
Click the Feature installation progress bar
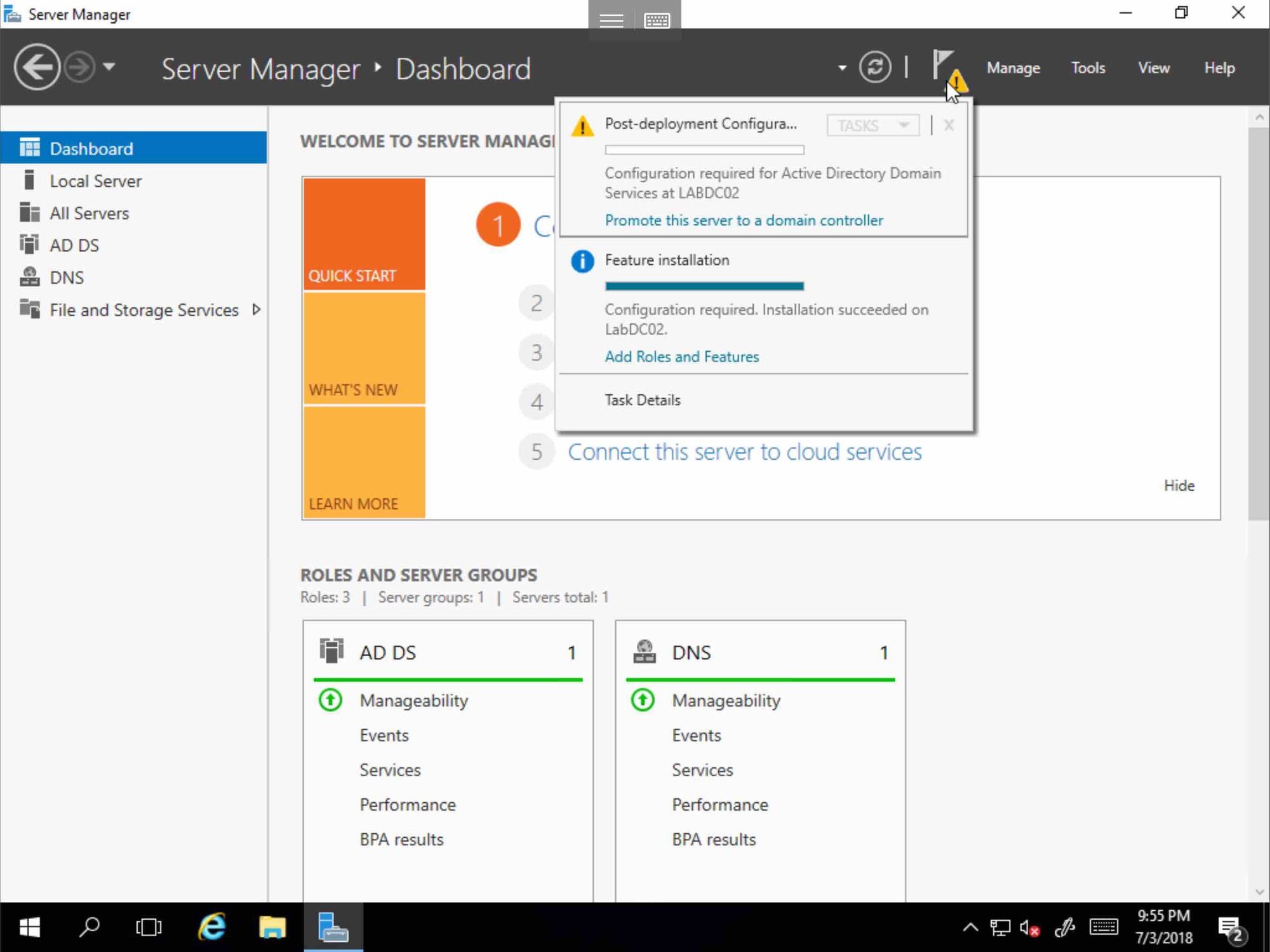click(704, 286)
